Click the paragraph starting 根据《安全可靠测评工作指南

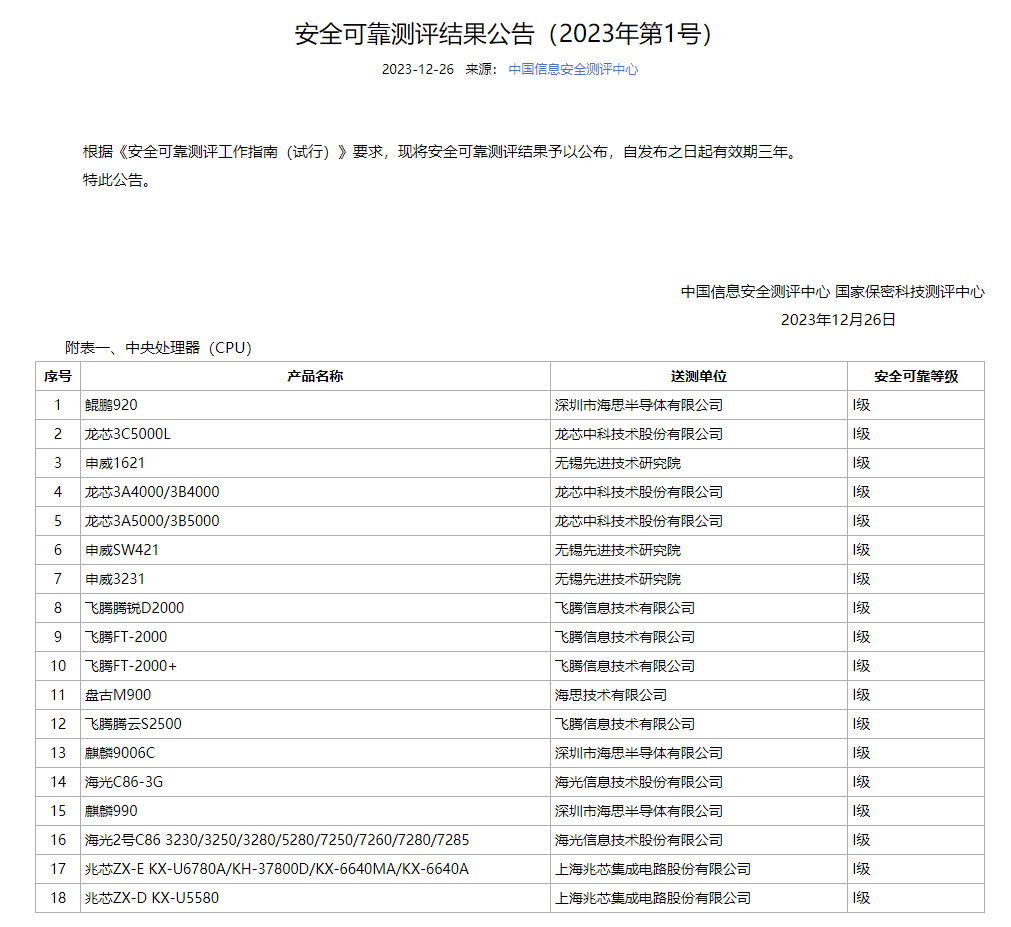click(442, 152)
